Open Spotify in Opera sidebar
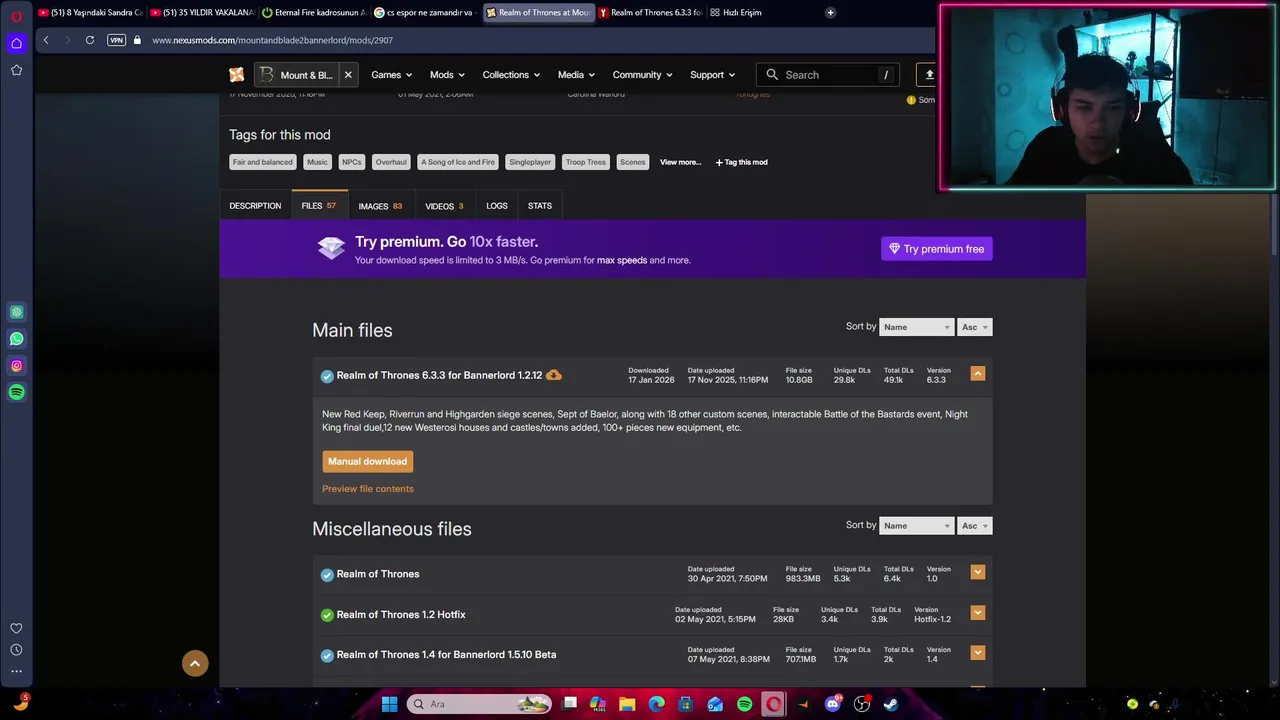This screenshot has width=1280, height=720. click(x=16, y=393)
